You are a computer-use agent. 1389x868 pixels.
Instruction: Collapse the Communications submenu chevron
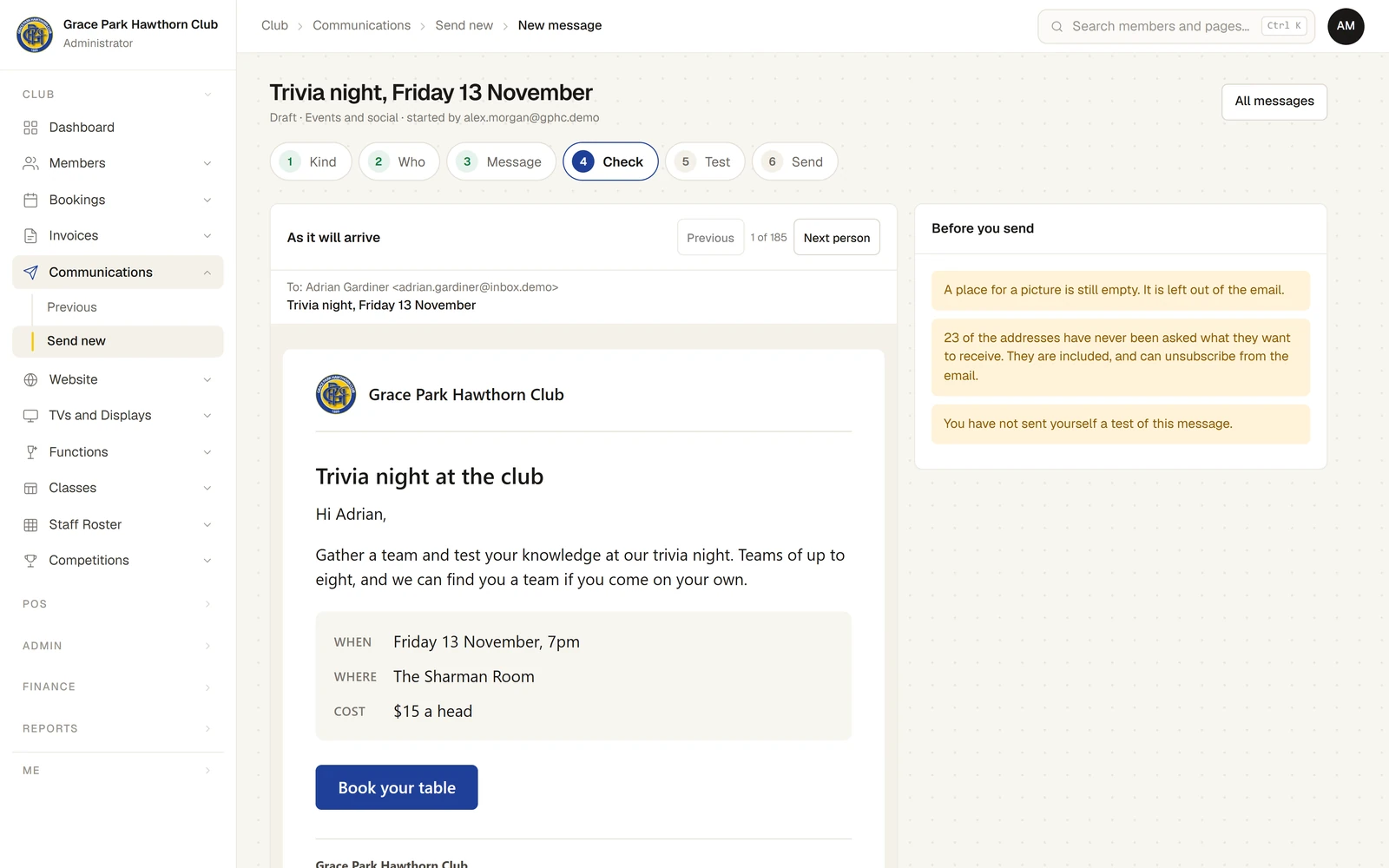[207, 273]
